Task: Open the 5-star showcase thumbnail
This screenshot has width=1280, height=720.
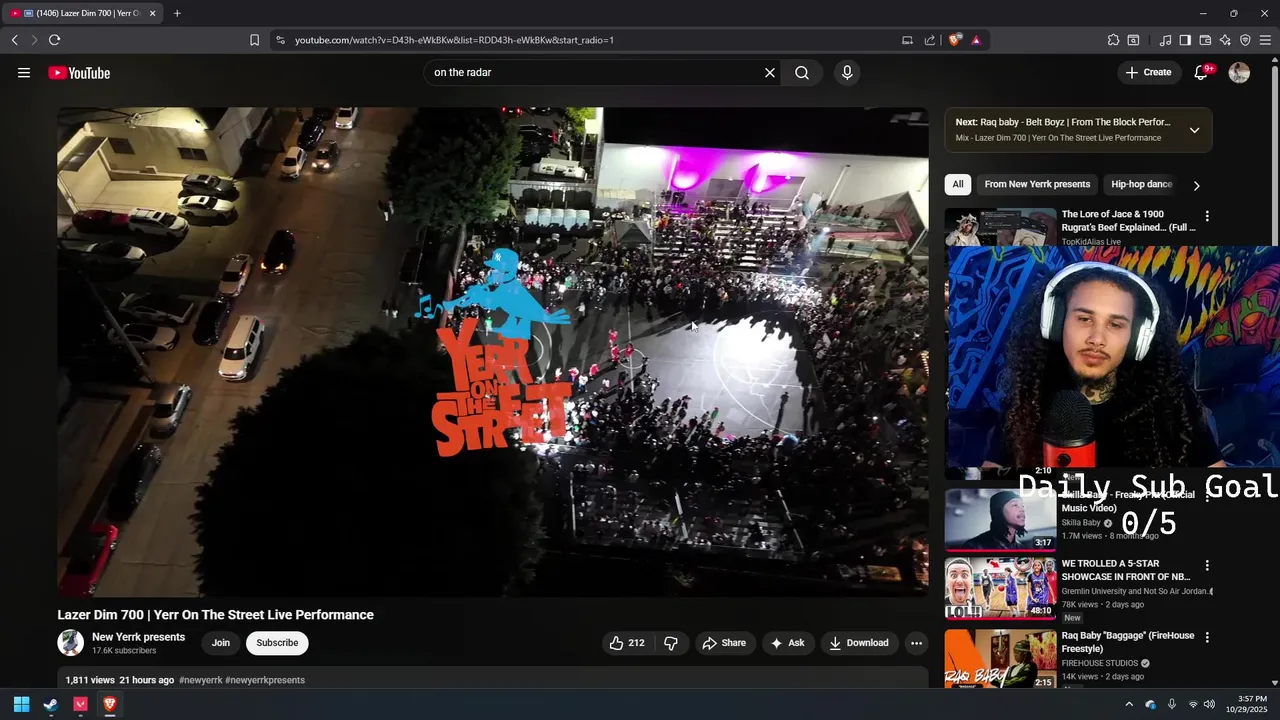Action: coord(1000,588)
